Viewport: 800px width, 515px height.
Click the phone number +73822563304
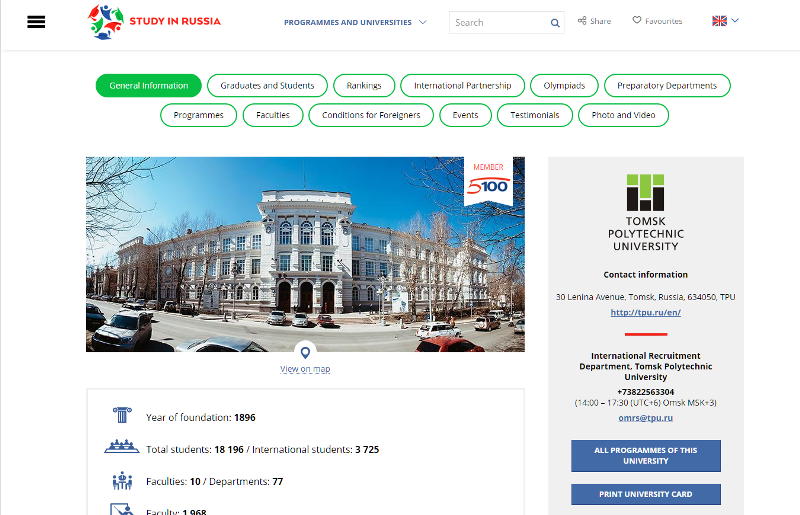[645, 392]
